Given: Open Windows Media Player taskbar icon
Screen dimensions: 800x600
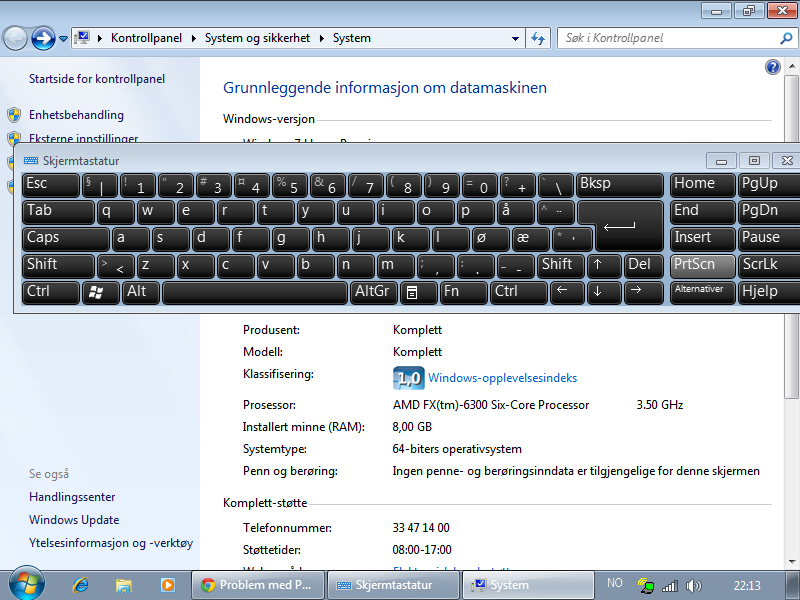Looking at the screenshot, I should coord(168,585).
